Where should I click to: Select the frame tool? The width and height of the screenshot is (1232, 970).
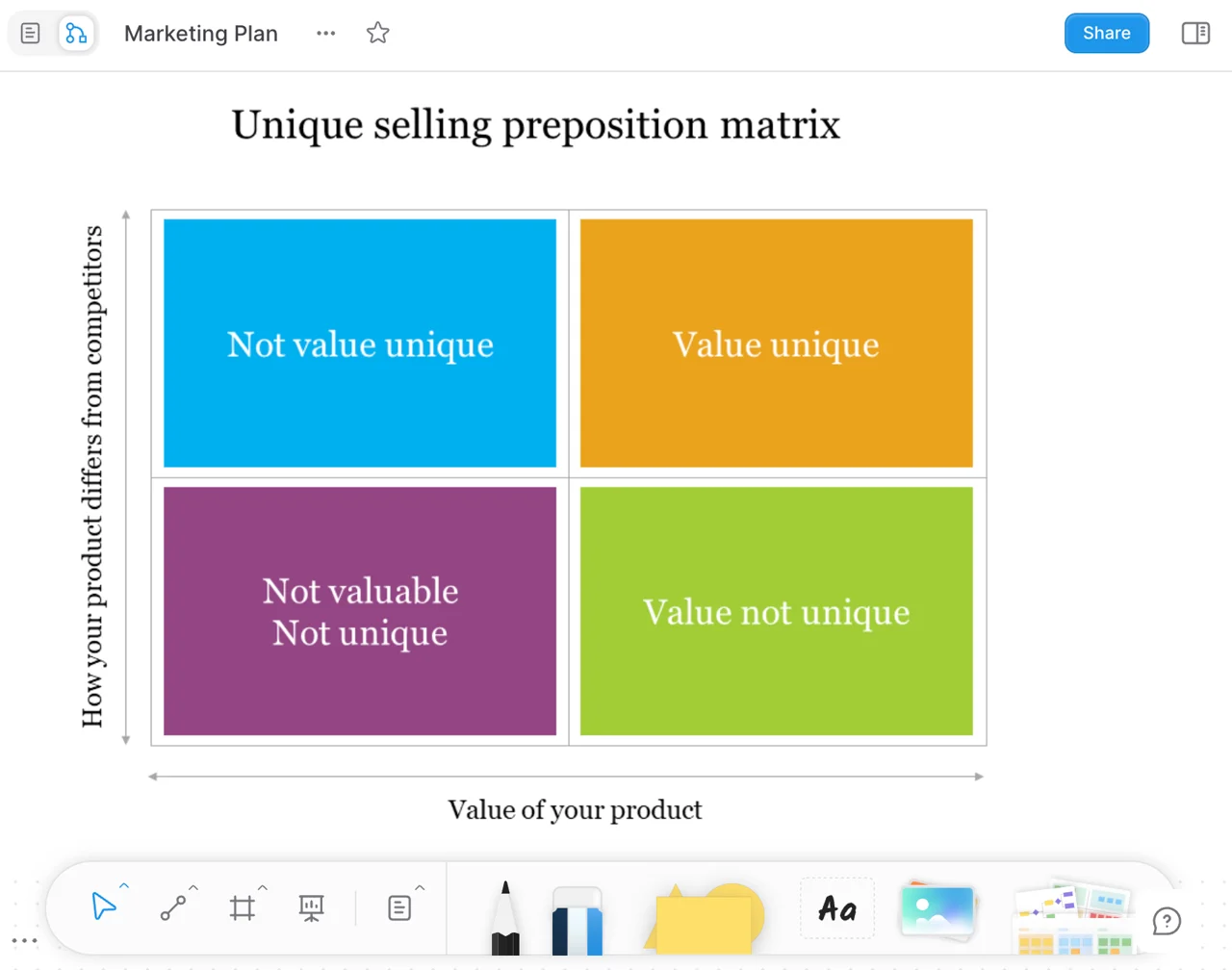pyautogui.click(x=243, y=907)
